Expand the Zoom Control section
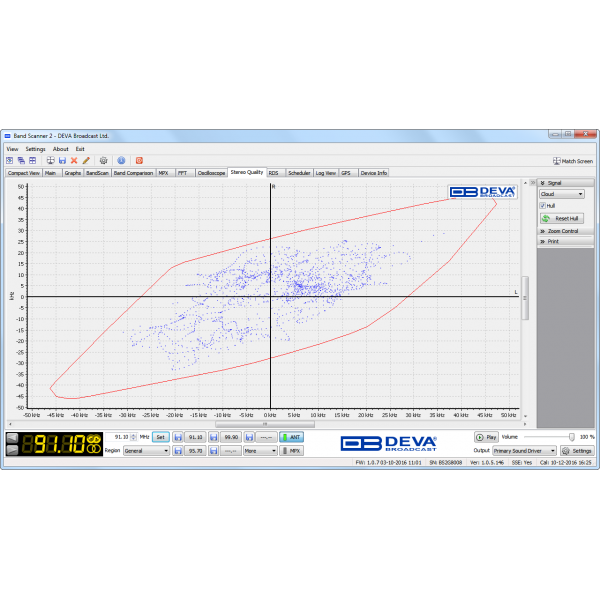 click(x=566, y=231)
